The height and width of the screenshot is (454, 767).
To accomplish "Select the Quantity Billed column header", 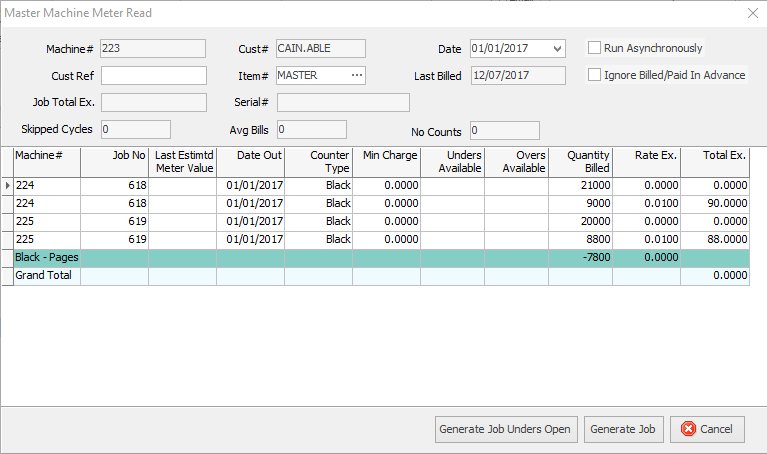I will 580,161.
